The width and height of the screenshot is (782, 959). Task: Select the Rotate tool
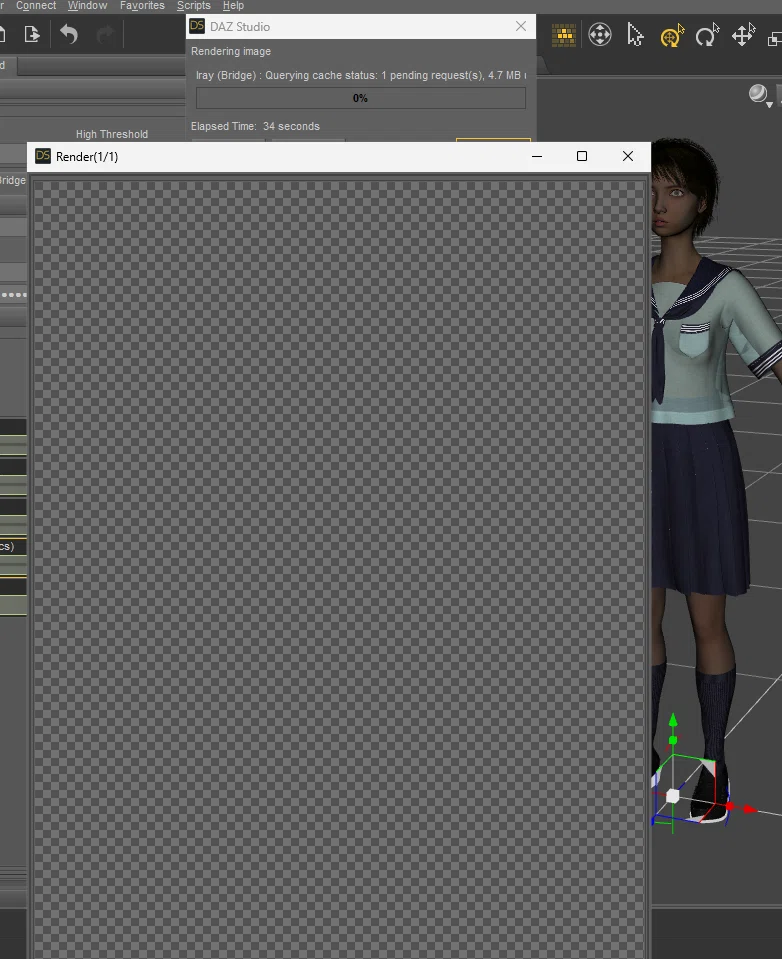(x=707, y=35)
